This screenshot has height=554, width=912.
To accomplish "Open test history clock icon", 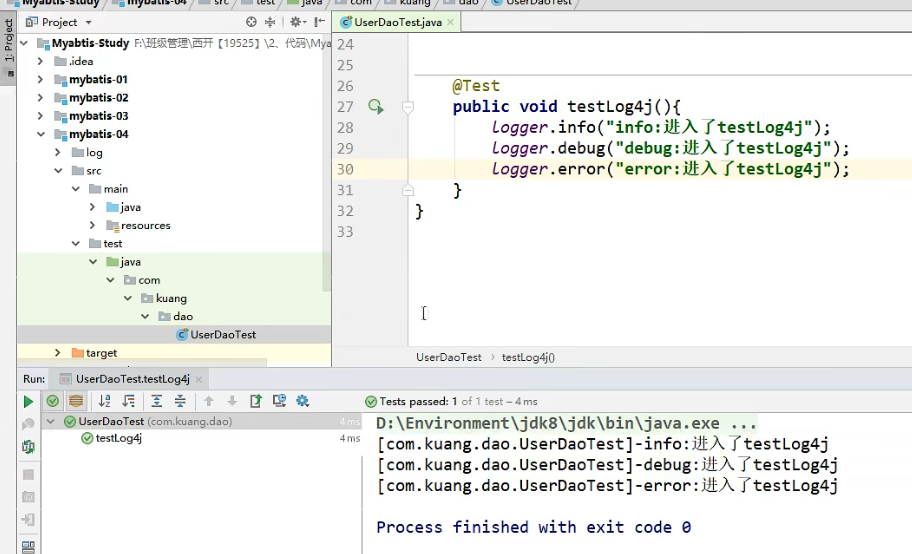I will pyautogui.click(x=279, y=401).
